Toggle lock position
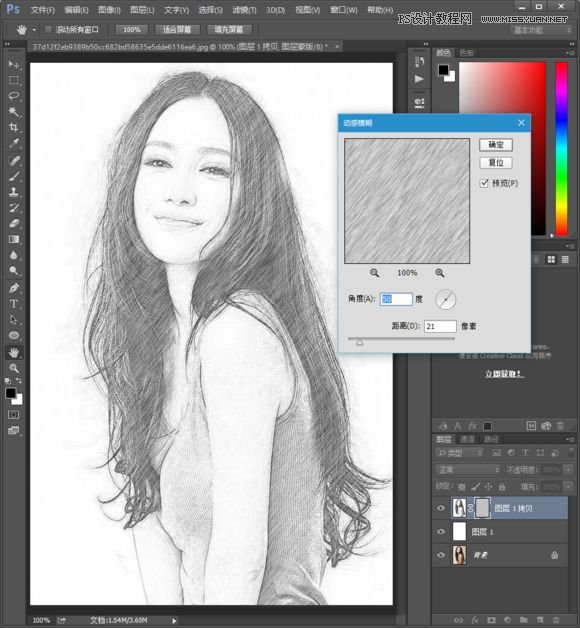580x628 pixels. pos(488,487)
